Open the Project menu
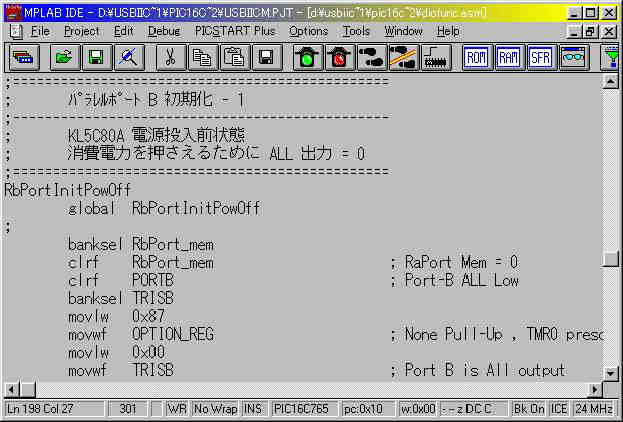 tap(81, 31)
